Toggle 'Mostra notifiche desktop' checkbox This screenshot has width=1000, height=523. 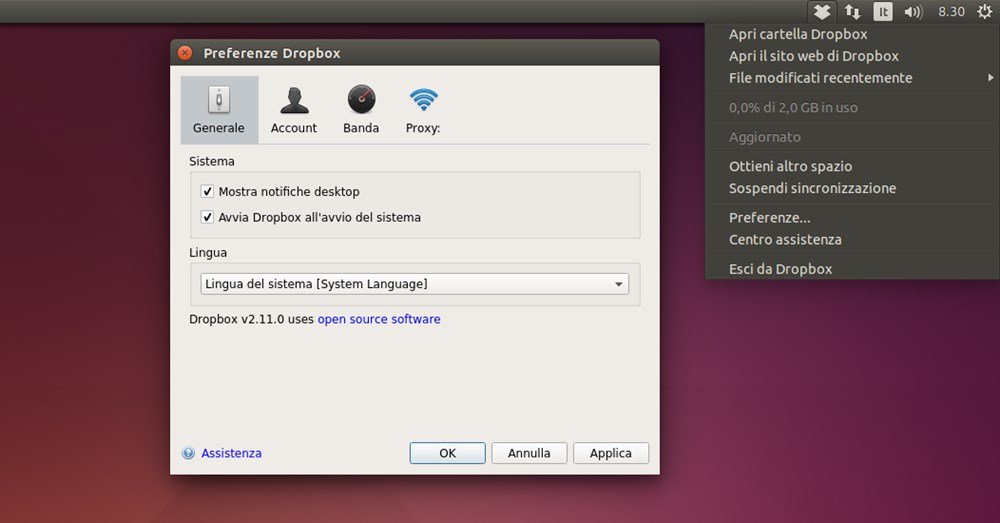tap(208, 191)
